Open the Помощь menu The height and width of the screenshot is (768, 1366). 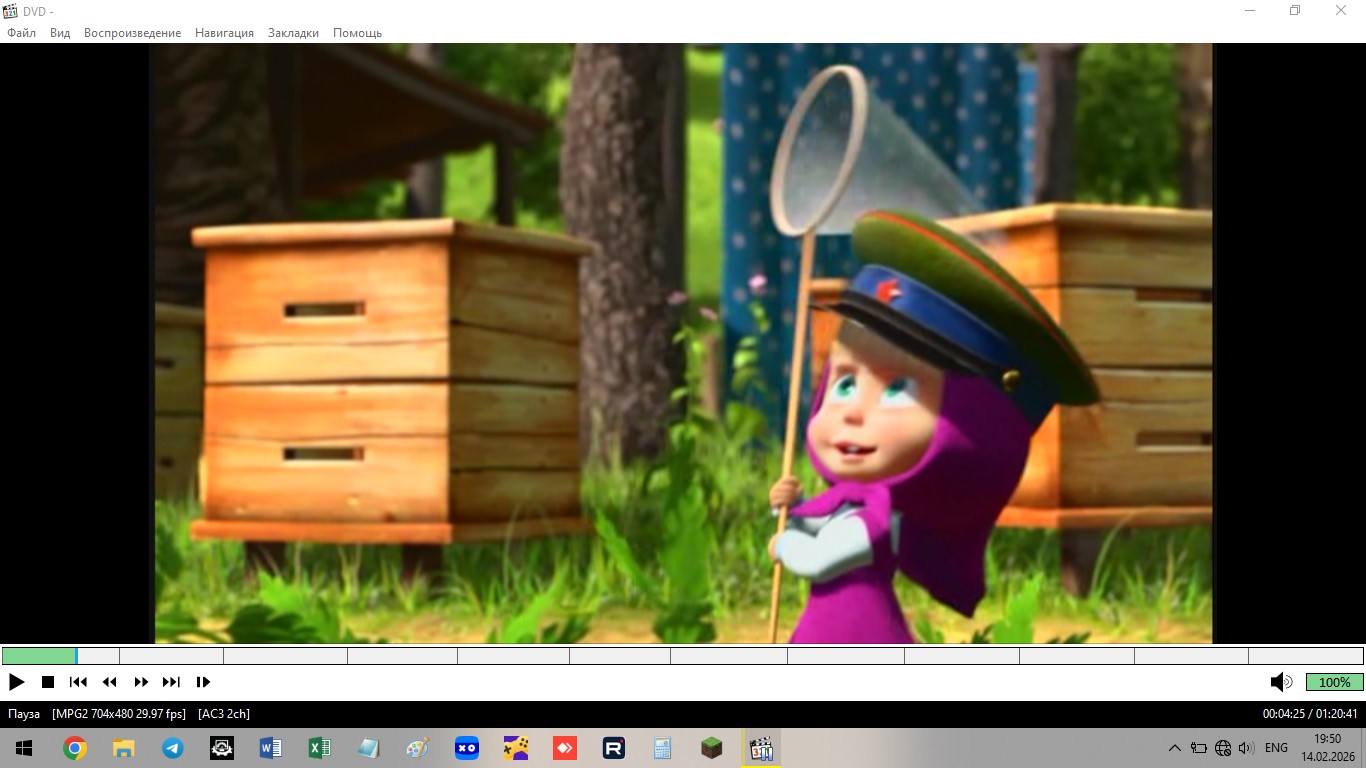[357, 33]
